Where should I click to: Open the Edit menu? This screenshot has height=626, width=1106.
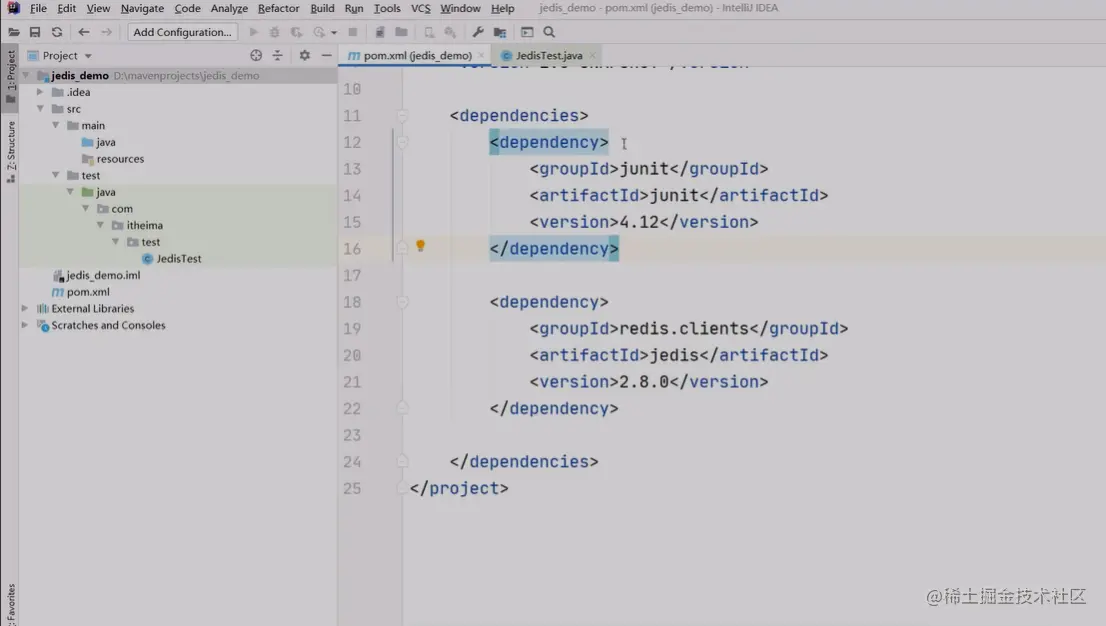(66, 8)
